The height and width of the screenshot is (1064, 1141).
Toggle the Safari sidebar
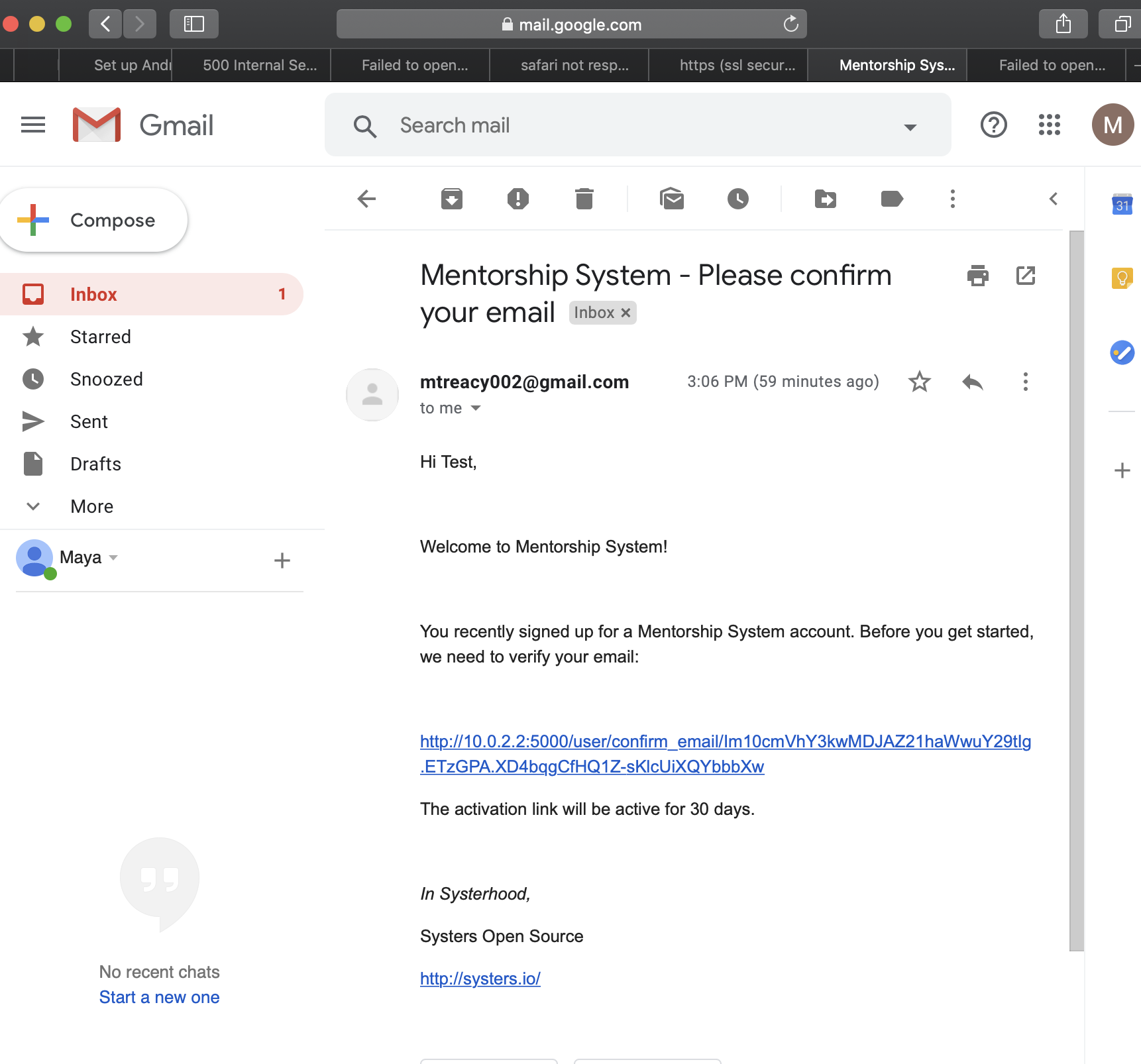pyautogui.click(x=193, y=25)
